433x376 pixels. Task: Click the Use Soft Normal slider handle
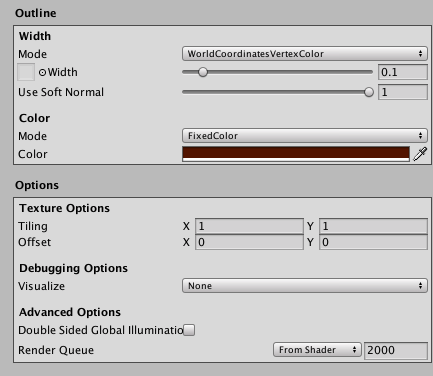[369, 92]
